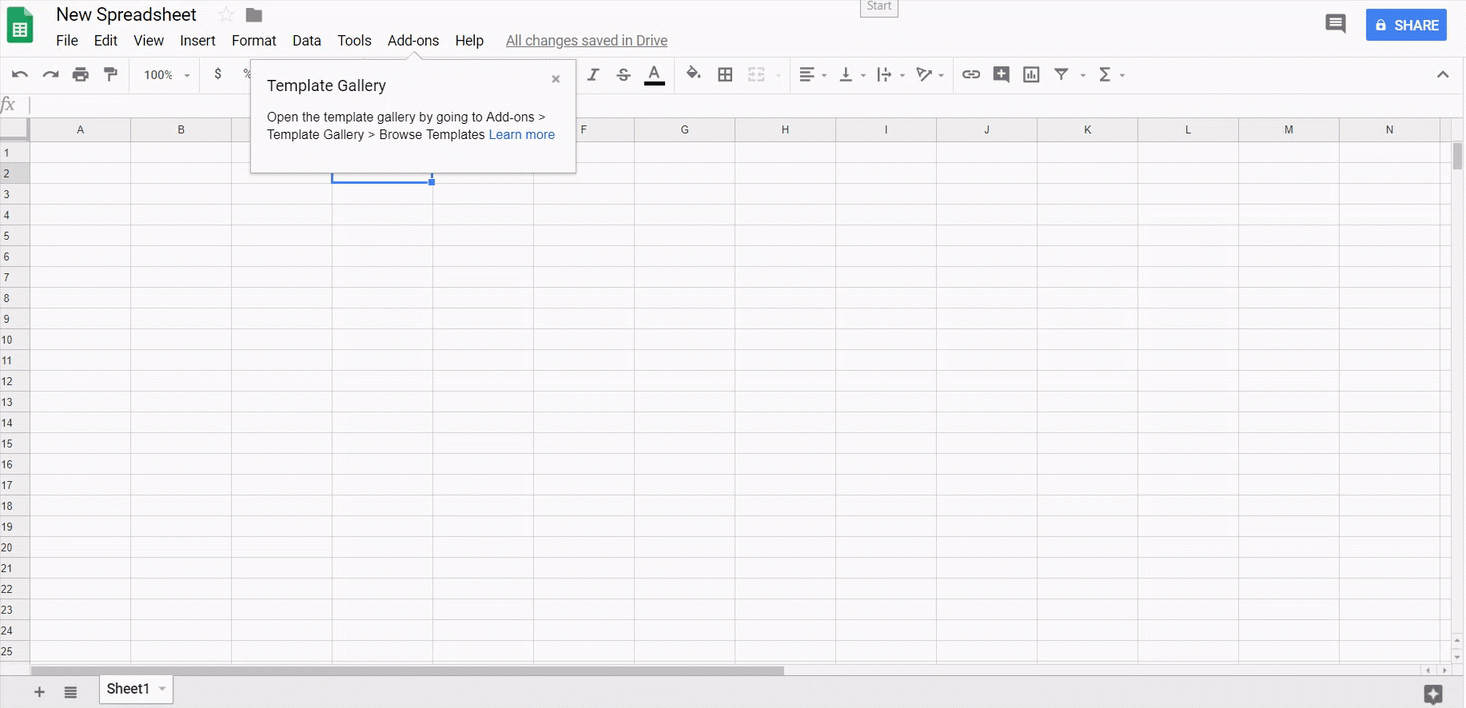Undo the last action
This screenshot has width=1466, height=708.
(20, 74)
